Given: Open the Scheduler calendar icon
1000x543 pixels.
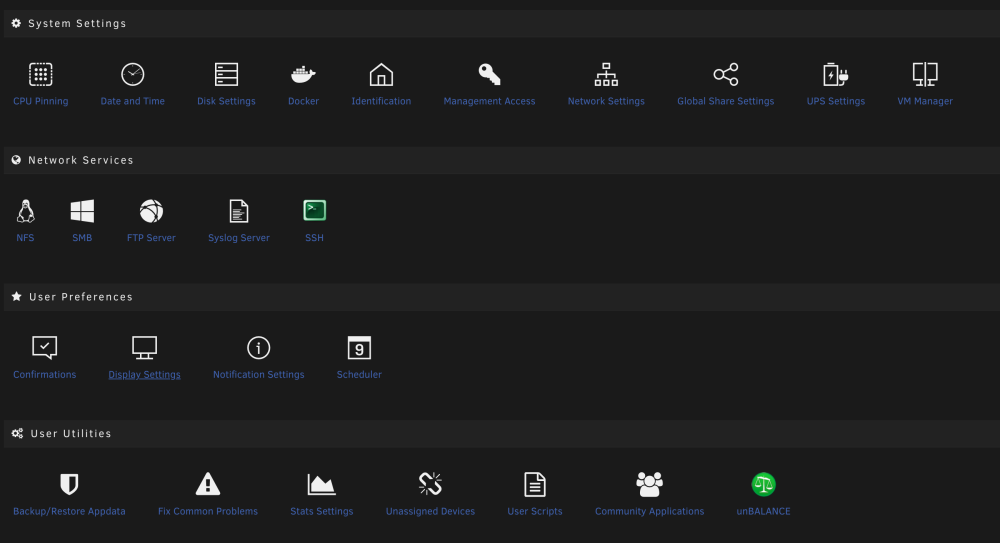Looking at the screenshot, I should point(359,348).
